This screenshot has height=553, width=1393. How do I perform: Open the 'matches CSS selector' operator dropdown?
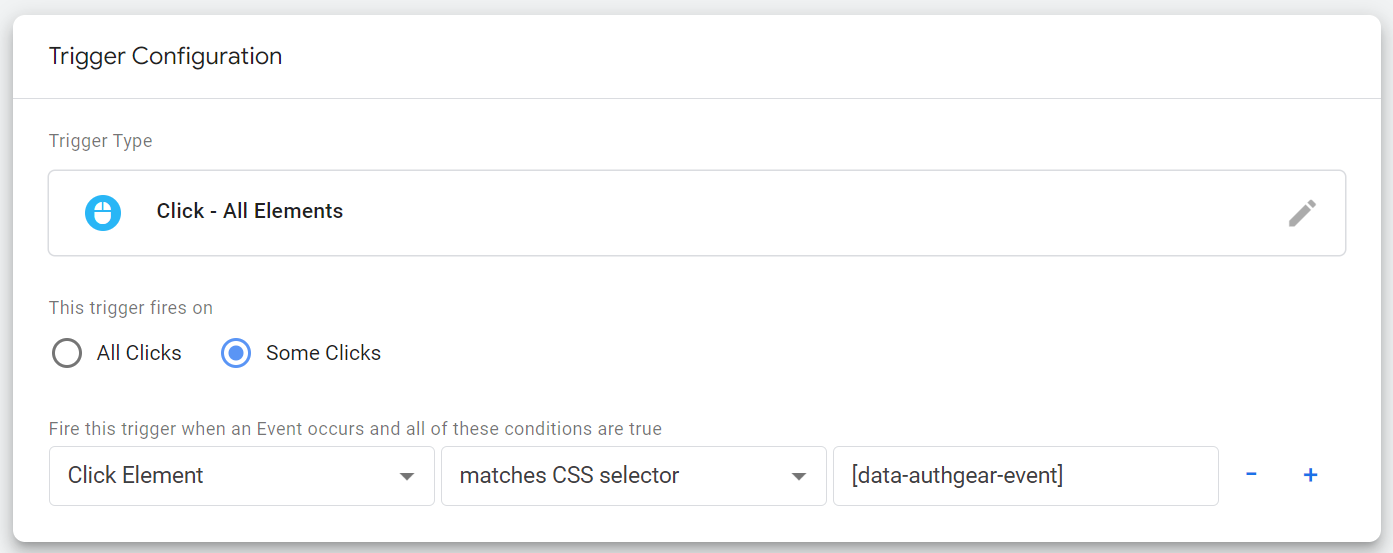coord(634,476)
